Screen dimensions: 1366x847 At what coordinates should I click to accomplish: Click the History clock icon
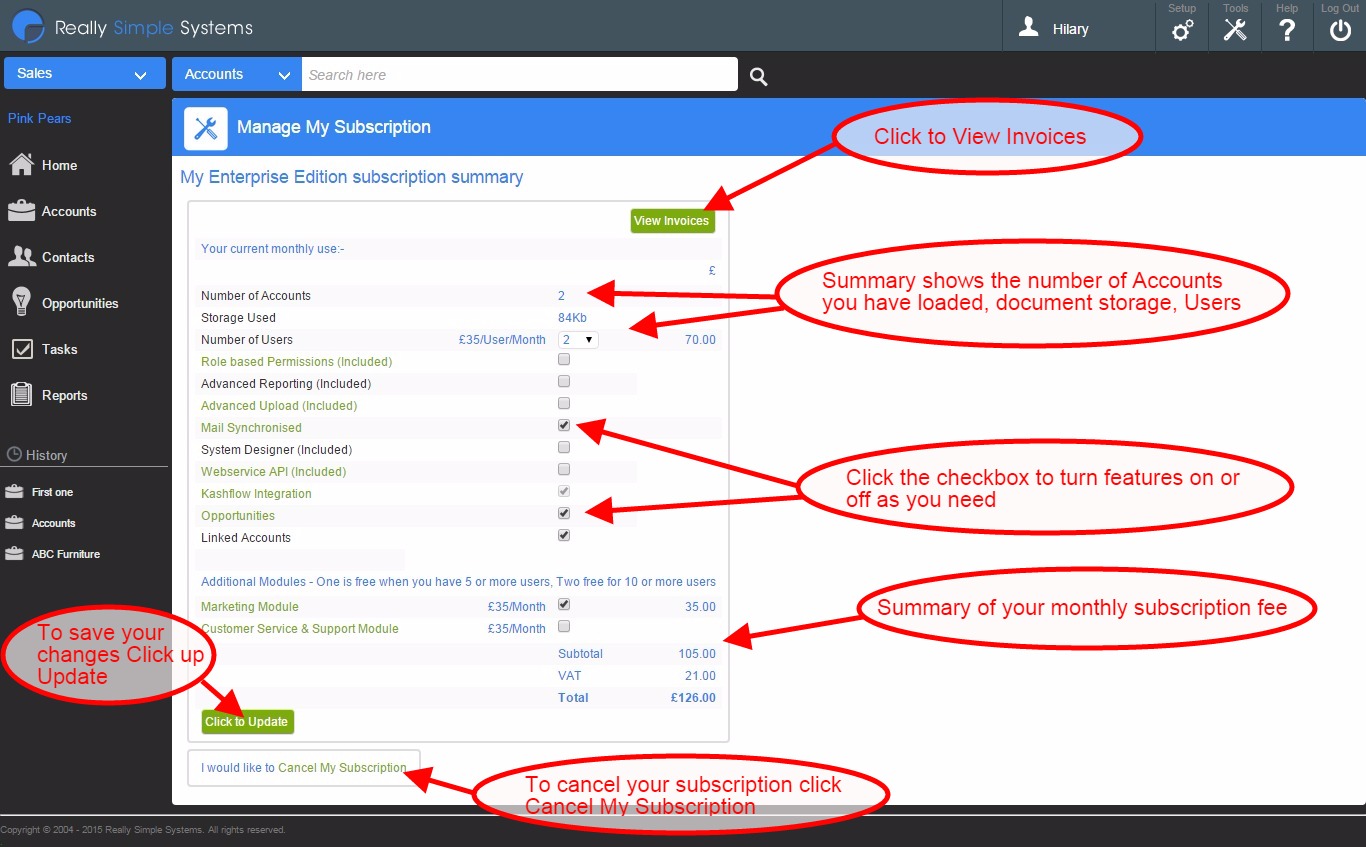pos(14,454)
